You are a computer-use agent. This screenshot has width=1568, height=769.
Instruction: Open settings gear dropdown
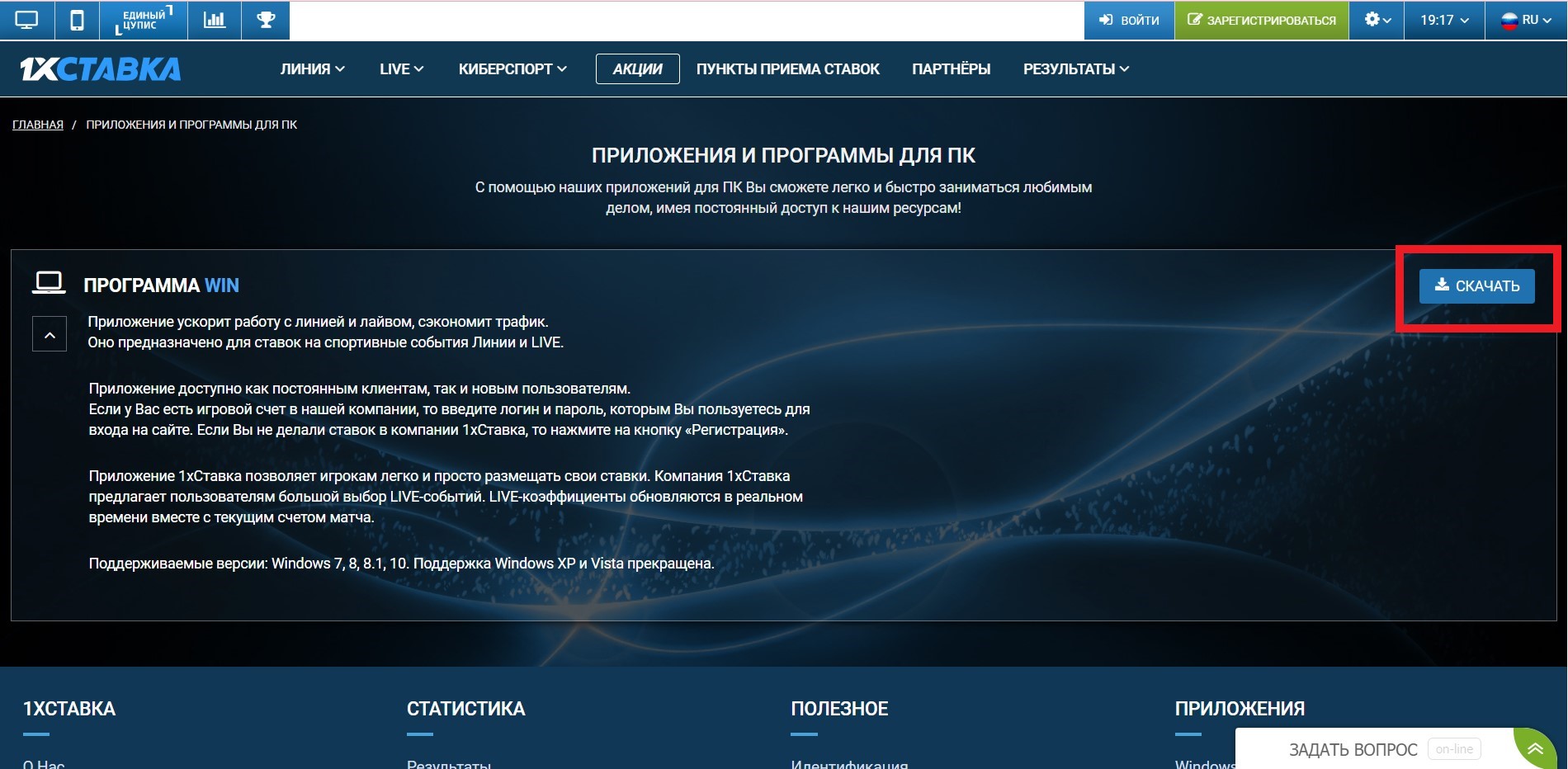(1377, 20)
